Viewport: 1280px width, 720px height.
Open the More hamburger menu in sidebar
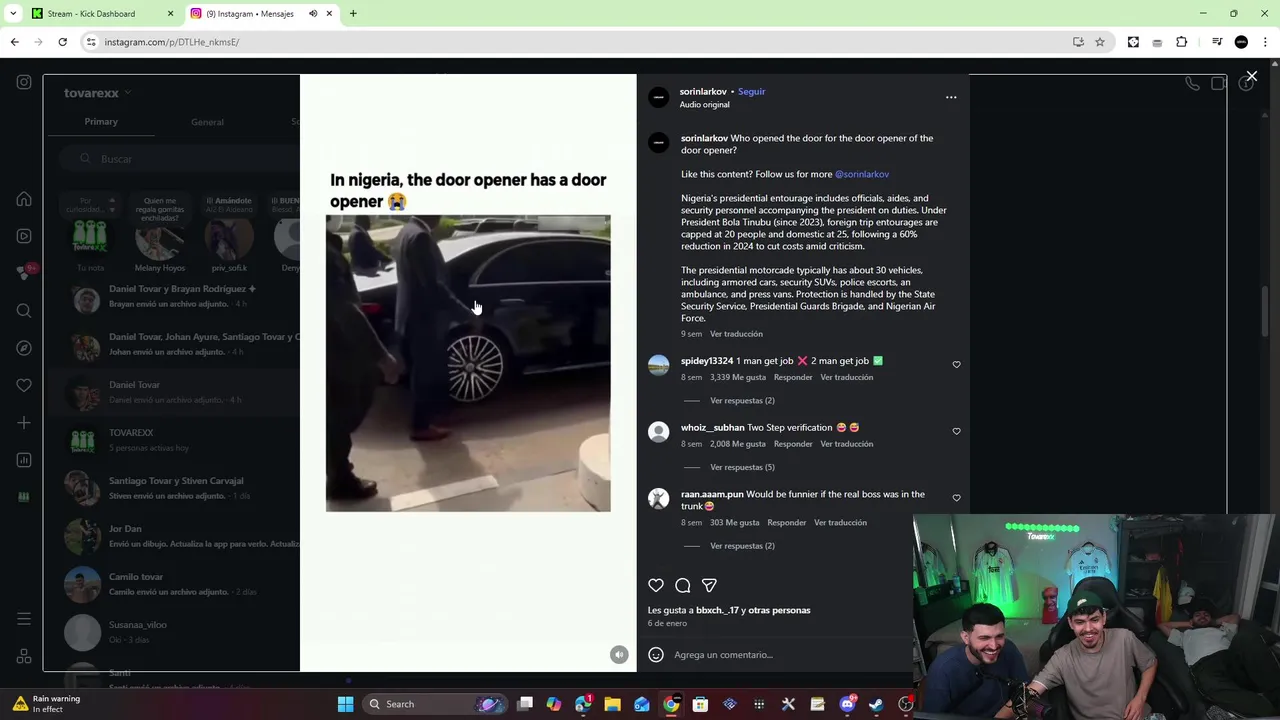click(24, 619)
